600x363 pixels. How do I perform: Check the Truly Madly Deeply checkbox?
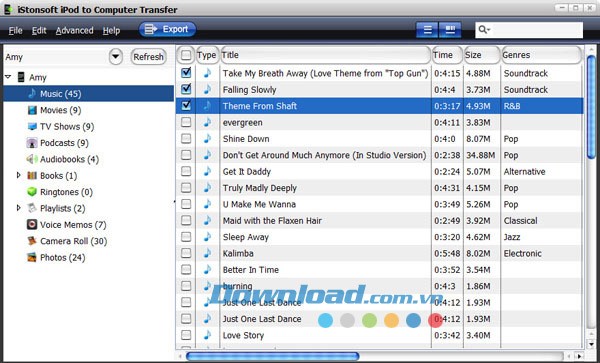click(186, 187)
